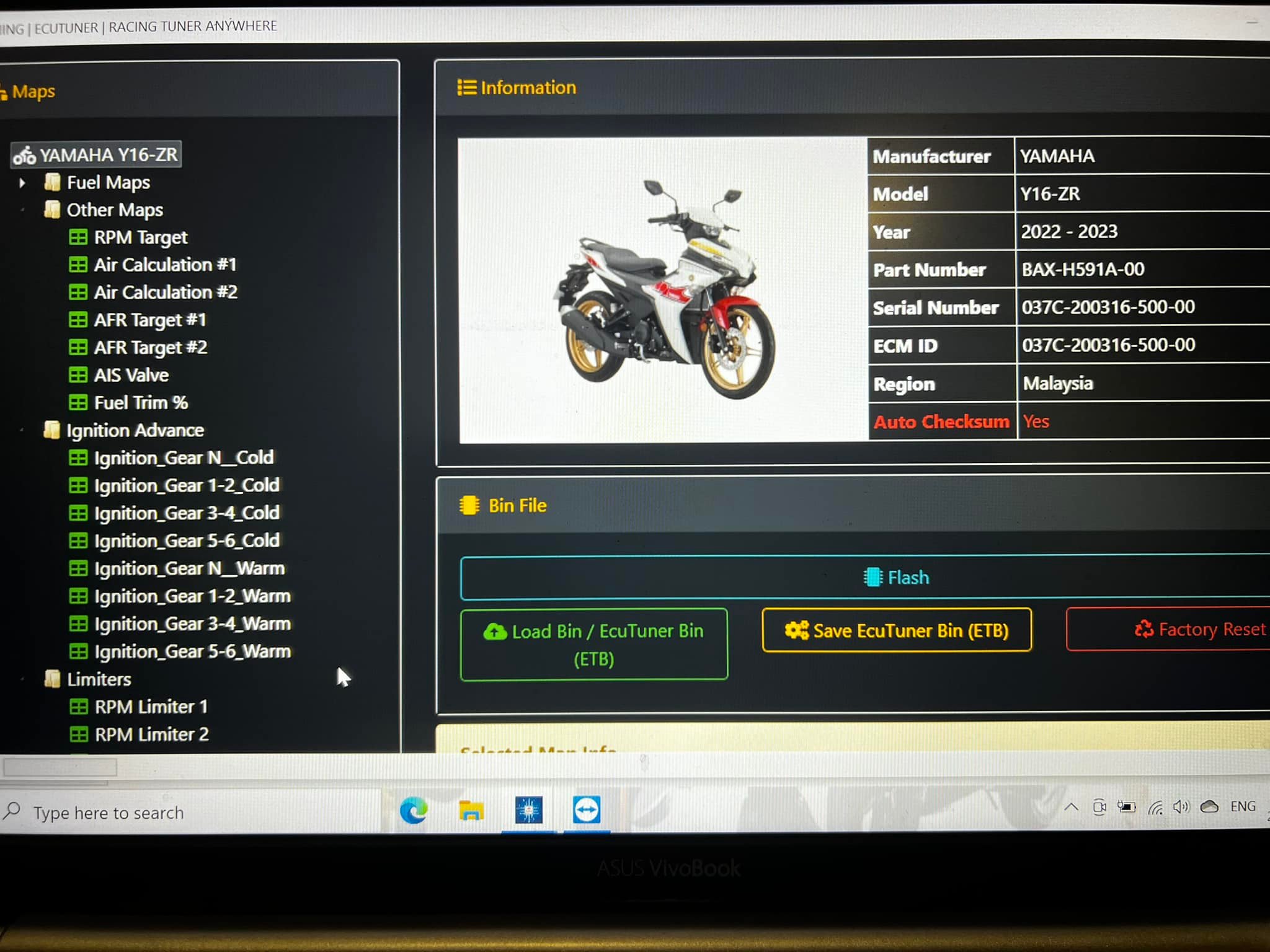Select Ignition_Gear 3-4_Cold map
The height and width of the screenshot is (952, 1270).
click(187, 513)
